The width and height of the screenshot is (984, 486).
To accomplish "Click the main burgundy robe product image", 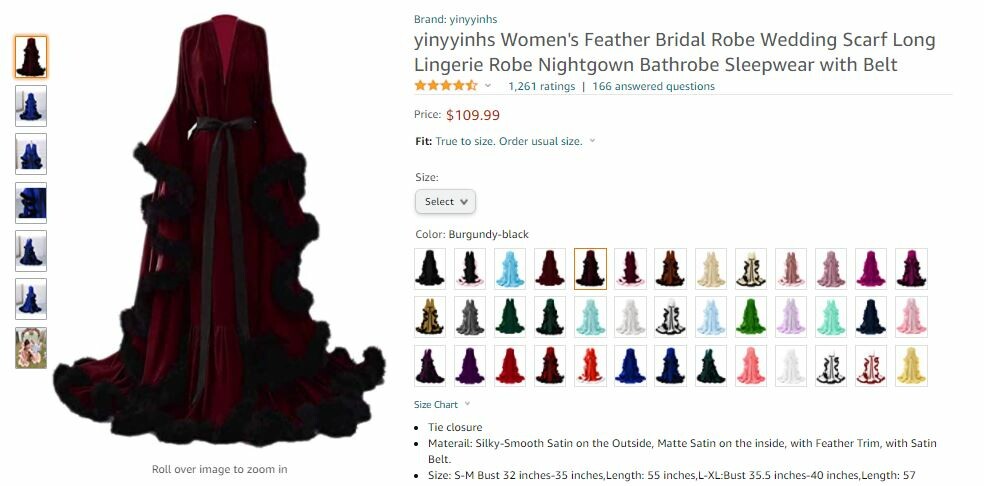I will coord(220,229).
